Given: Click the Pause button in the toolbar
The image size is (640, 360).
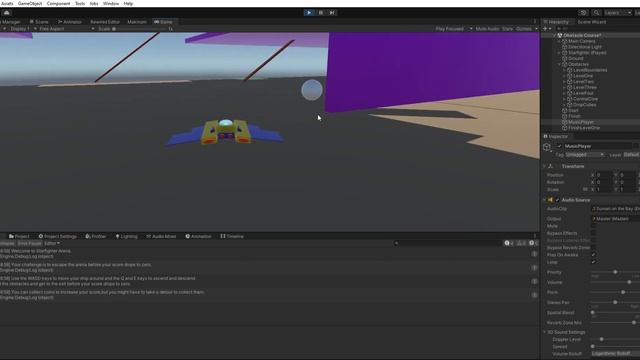Looking at the screenshot, I should coord(321,13).
